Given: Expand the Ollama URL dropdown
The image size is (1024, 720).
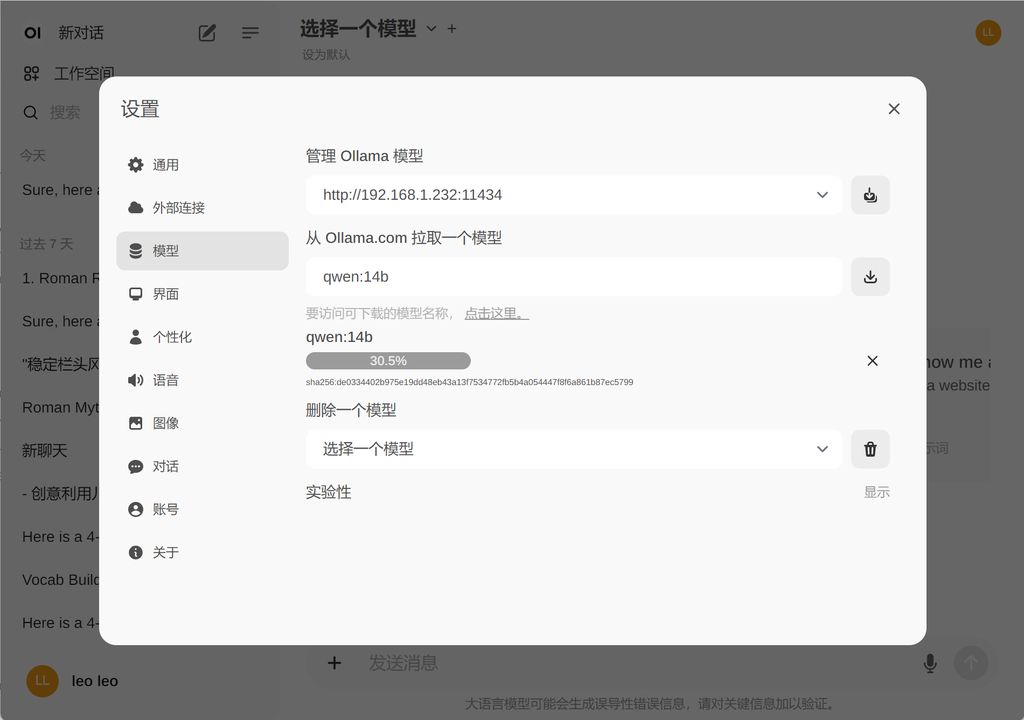Looking at the screenshot, I should (822, 195).
